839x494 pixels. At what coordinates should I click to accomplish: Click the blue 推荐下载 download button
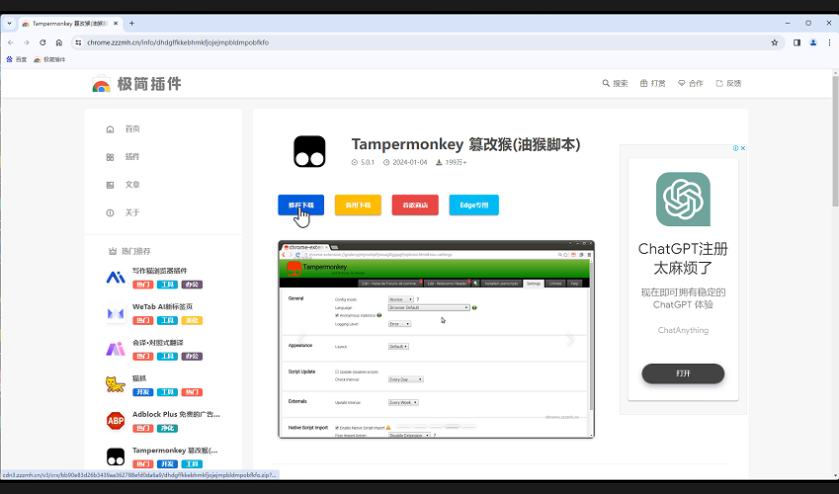pos(301,205)
